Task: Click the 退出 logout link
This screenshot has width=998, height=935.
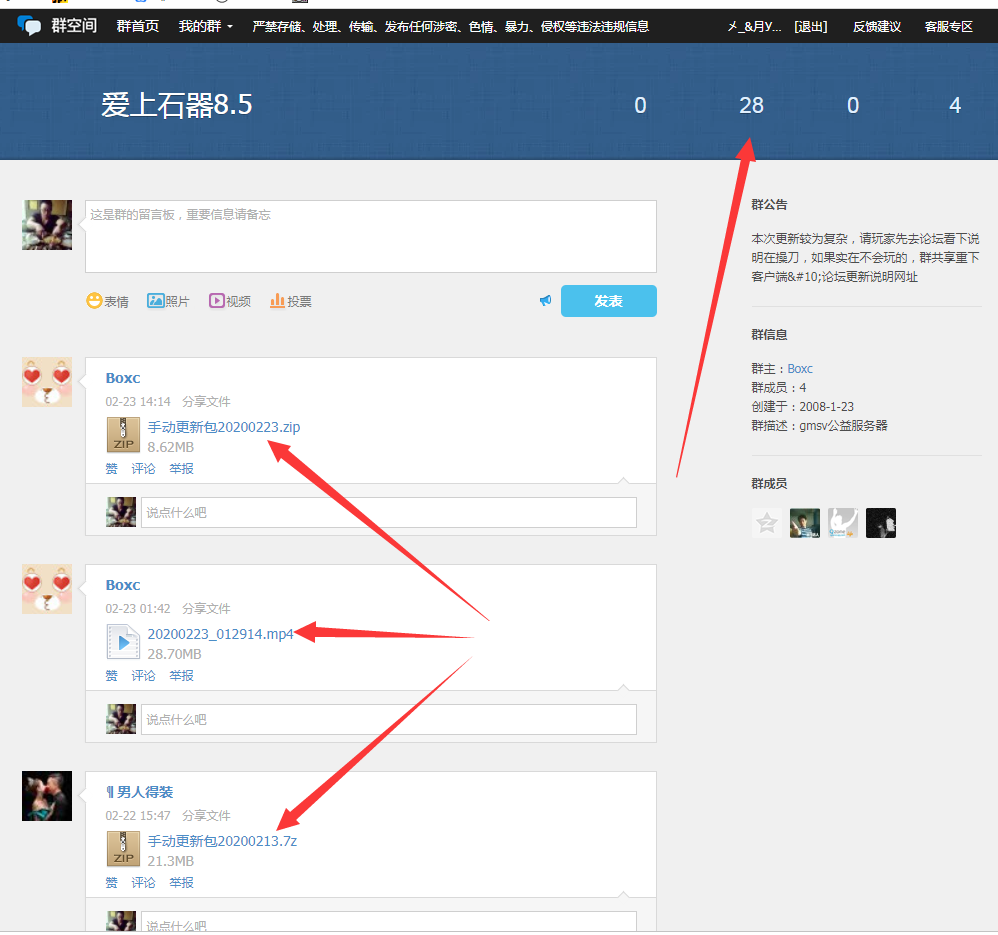Action: pos(810,27)
